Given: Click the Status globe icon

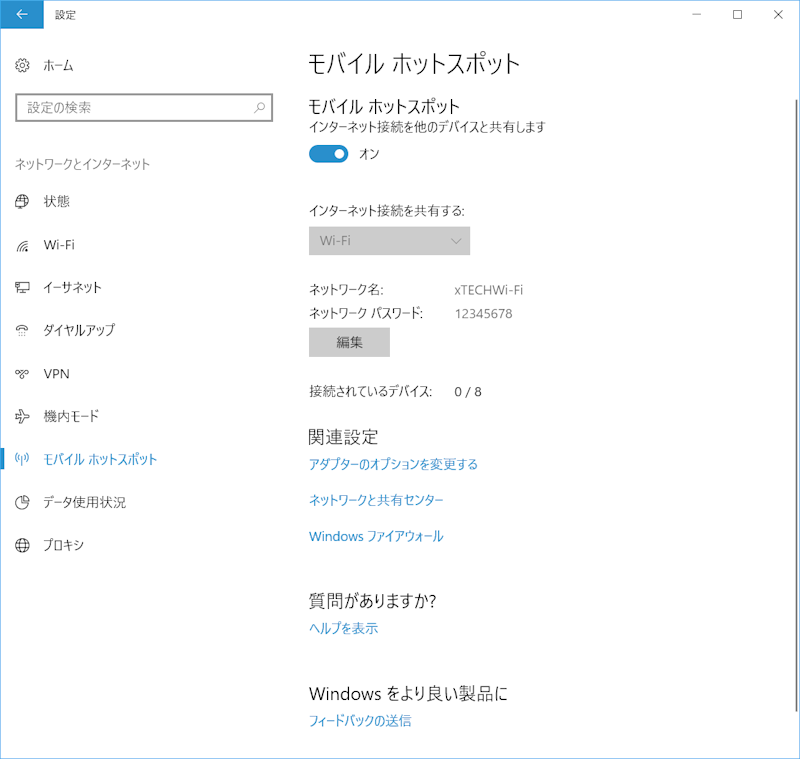Looking at the screenshot, I should 23,201.
